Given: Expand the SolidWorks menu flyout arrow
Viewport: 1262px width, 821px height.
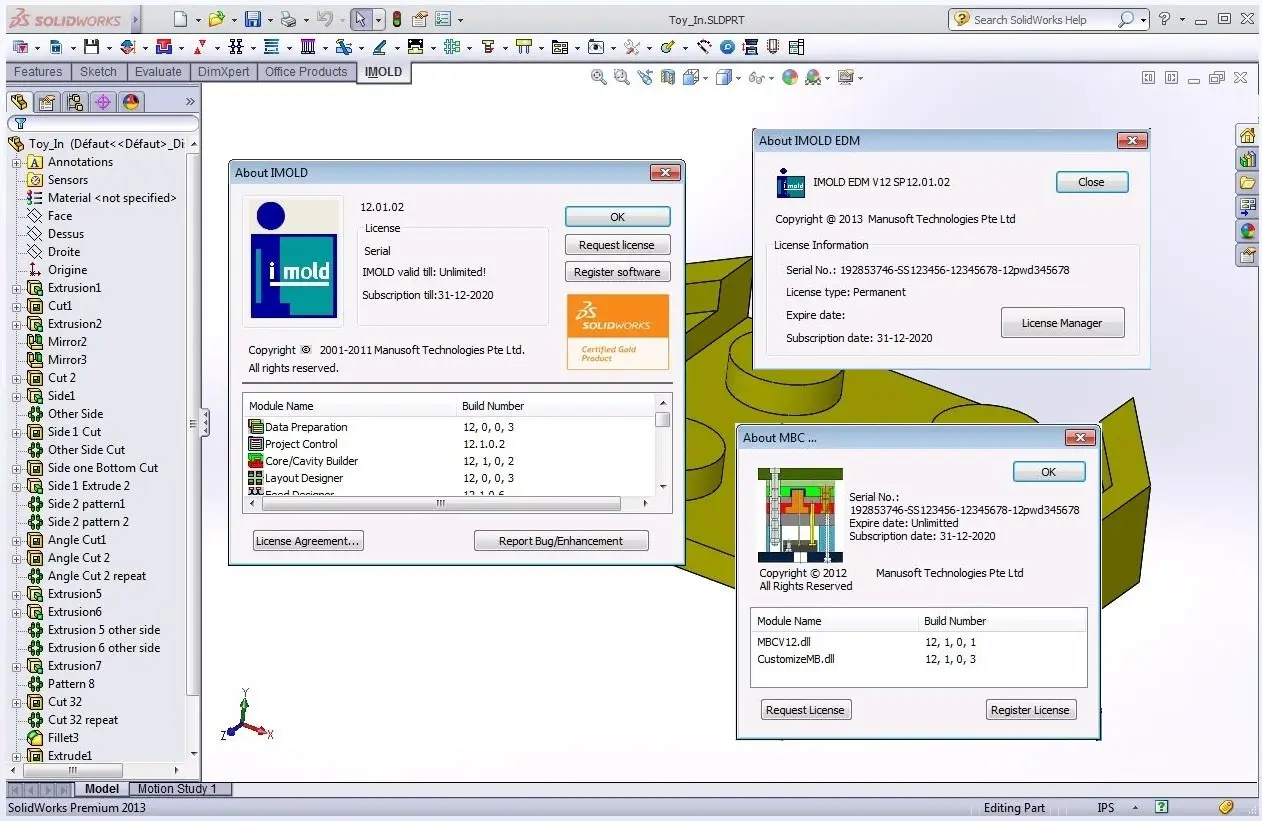Looking at the screenshot, I should [x=136, y=20].
